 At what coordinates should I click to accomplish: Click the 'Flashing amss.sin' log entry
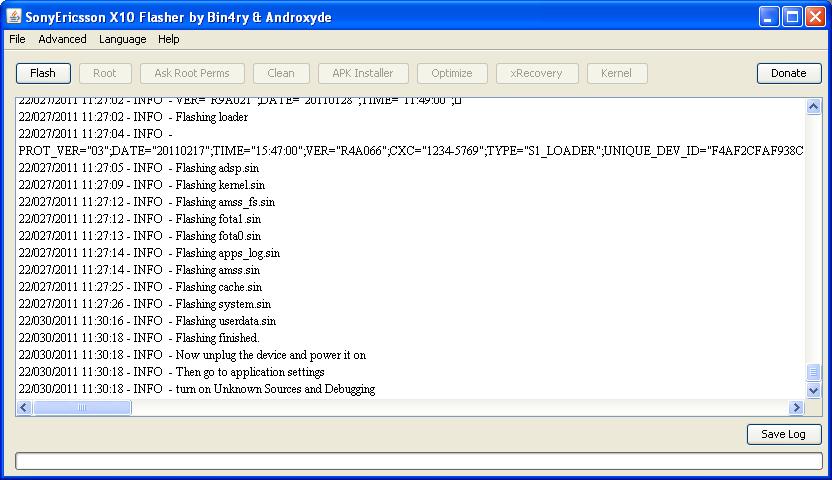pos(139,269)
